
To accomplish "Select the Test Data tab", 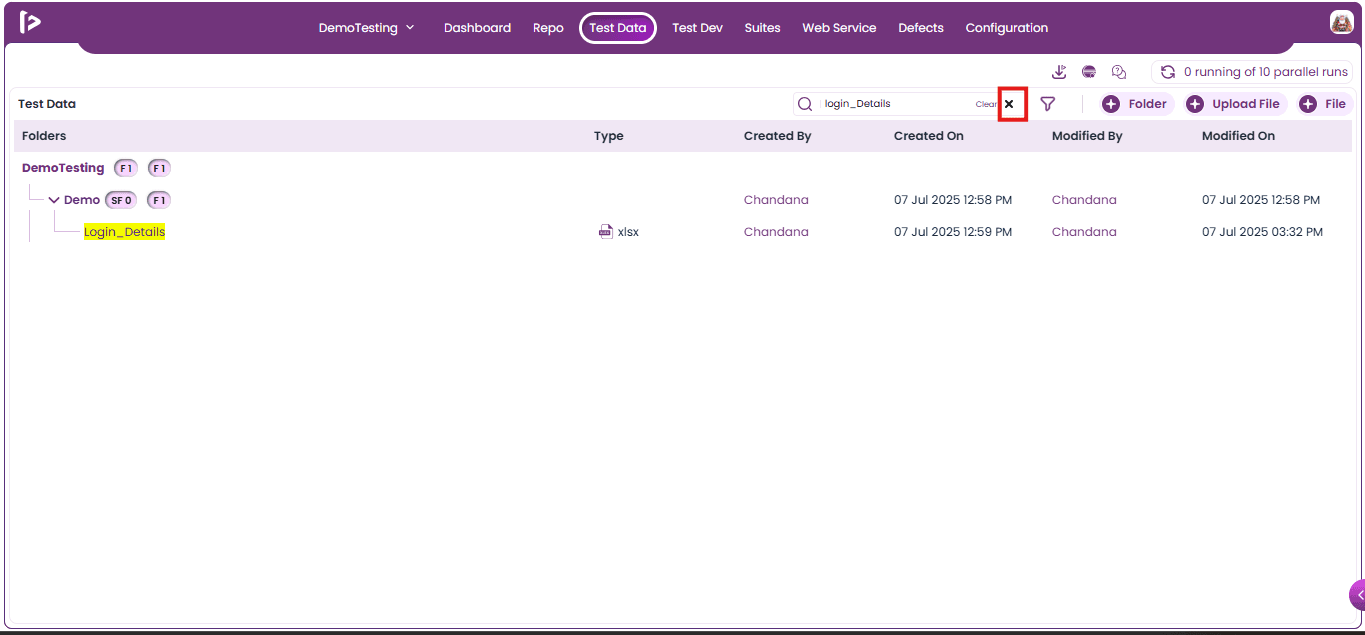I will [x=618, y=28].
